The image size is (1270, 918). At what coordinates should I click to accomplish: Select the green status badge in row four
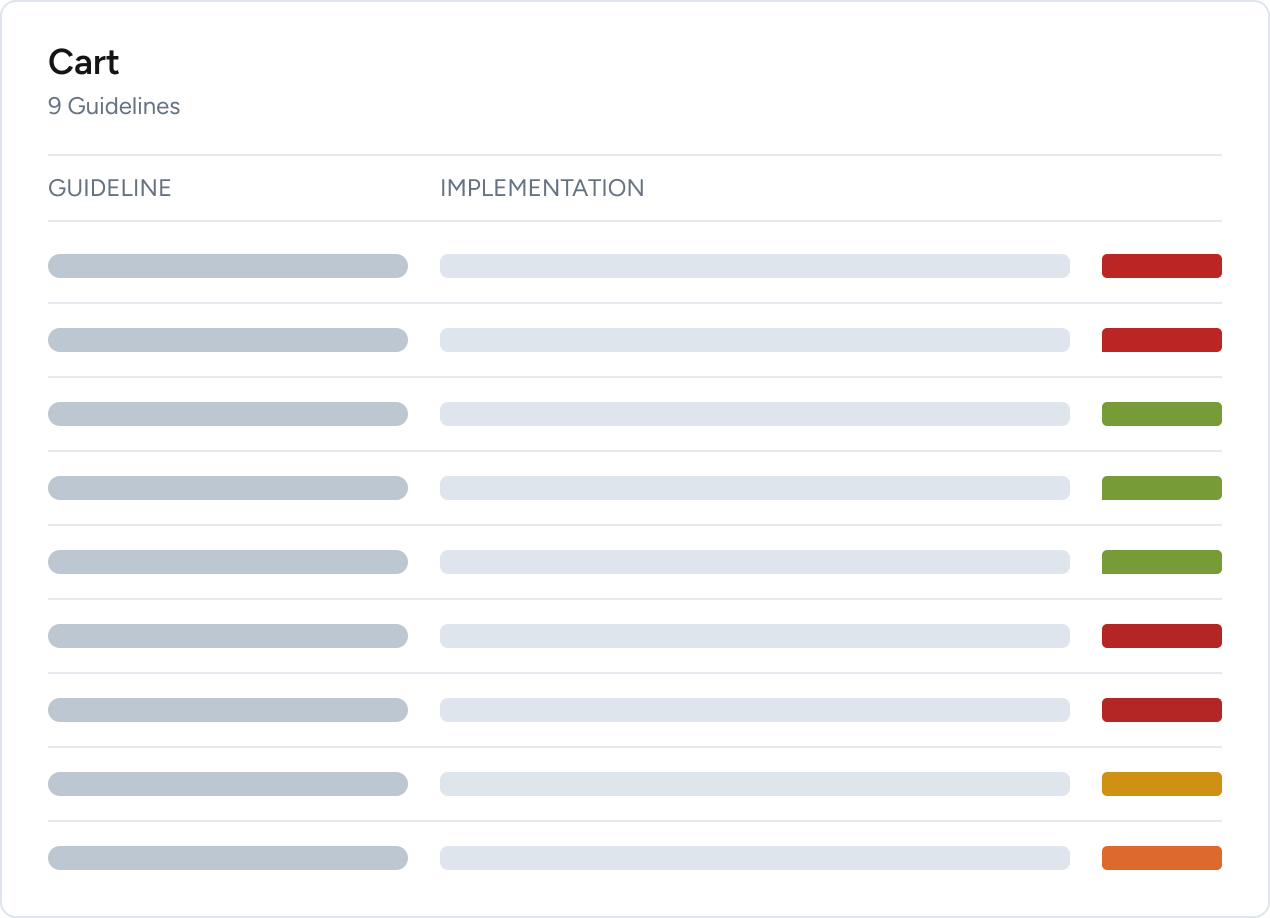coord(1162,488)
